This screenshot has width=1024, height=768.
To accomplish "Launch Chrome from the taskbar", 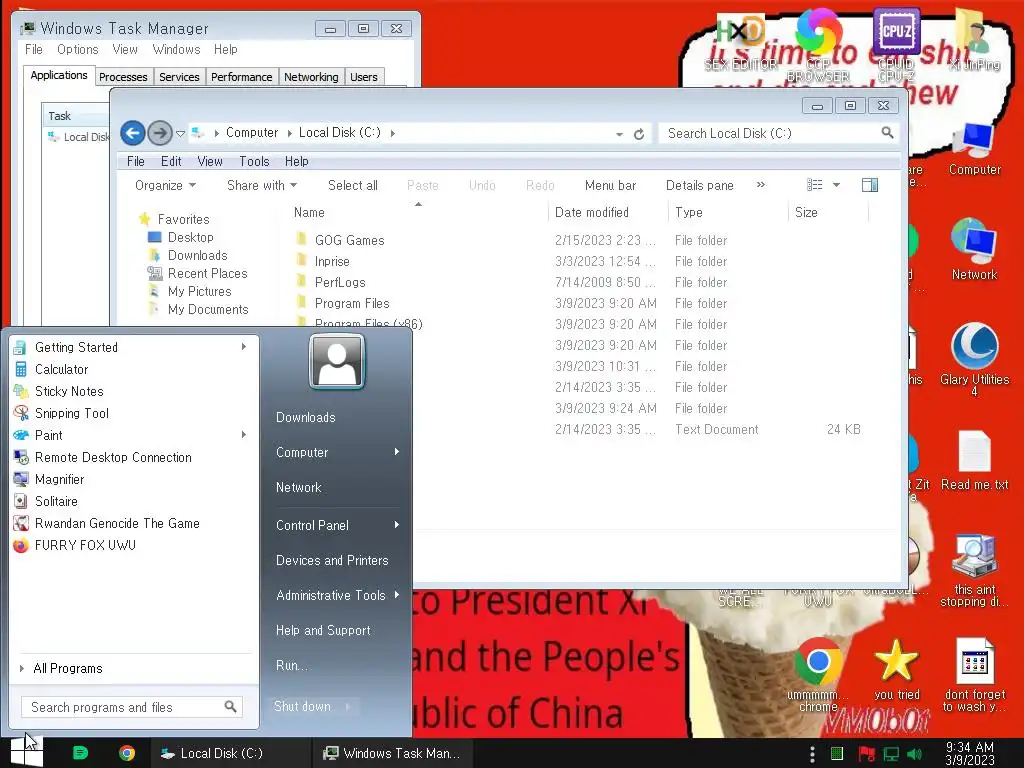I will [127, 753].
